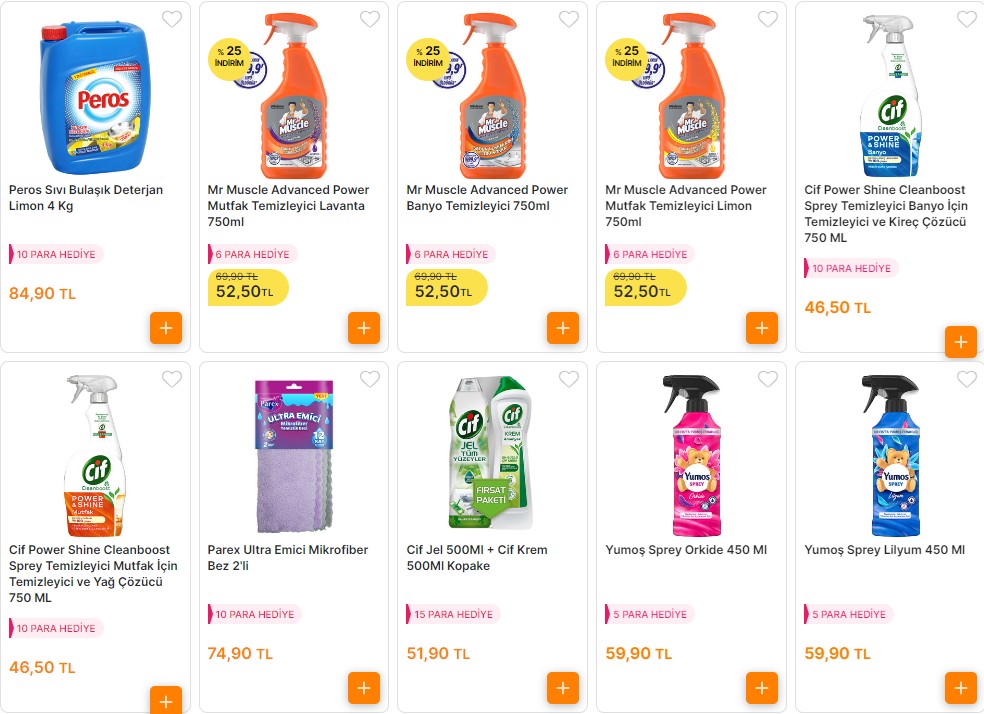Screen dimensions: 984x714
Task: Toggle favorite heart on Cif Jel pack
Action: coord(569,379)
